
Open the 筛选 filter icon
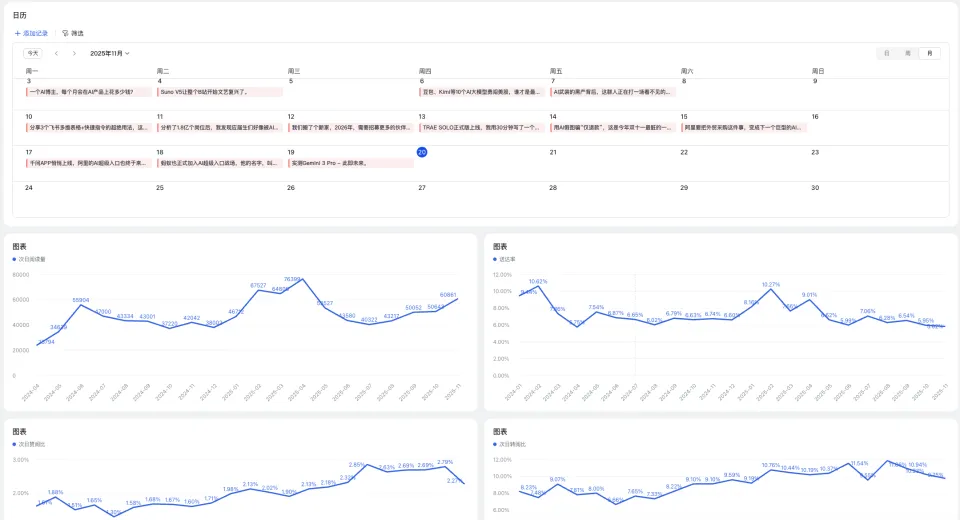coord(66,33)
